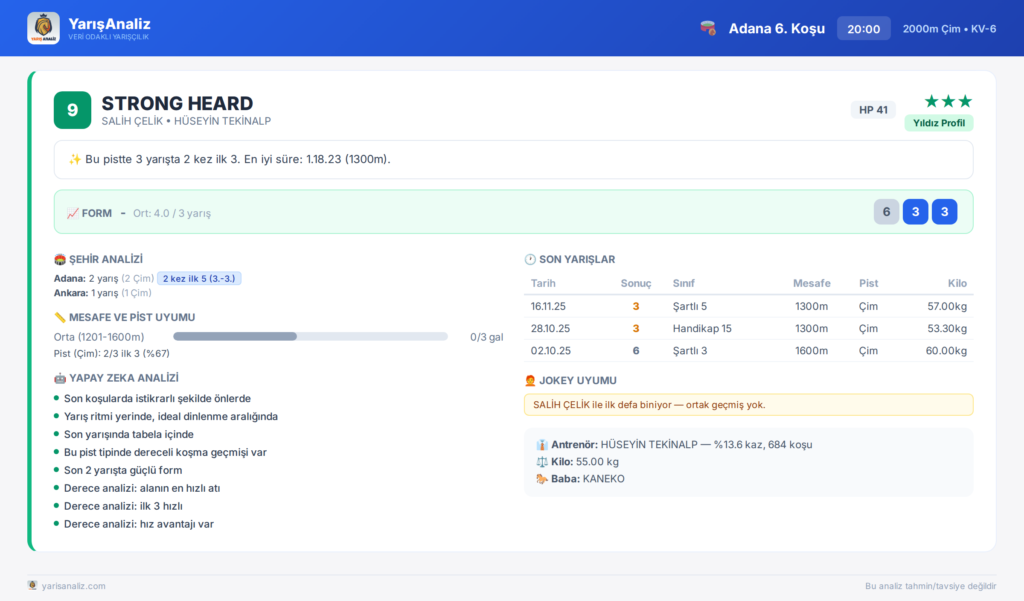Click the Orta distance progress bar
Viewport: 1024px width, 601px height.
coord(310,336)
